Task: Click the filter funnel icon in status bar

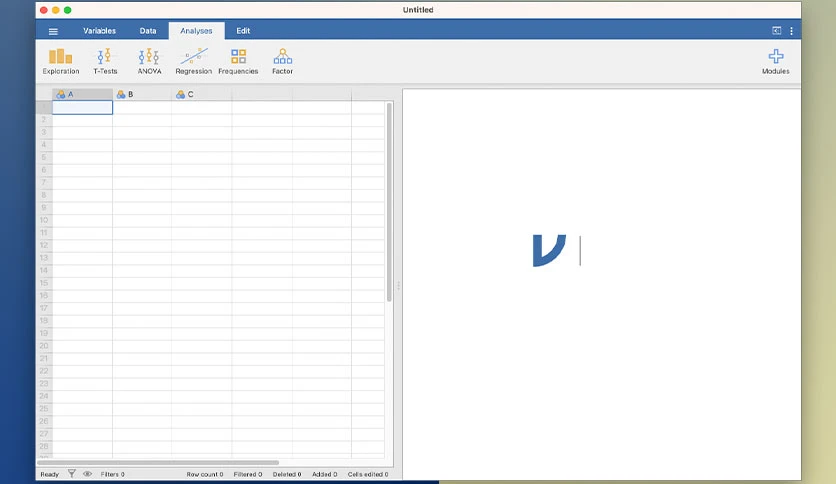Action: pyautogui.click(x=71, y=473)
